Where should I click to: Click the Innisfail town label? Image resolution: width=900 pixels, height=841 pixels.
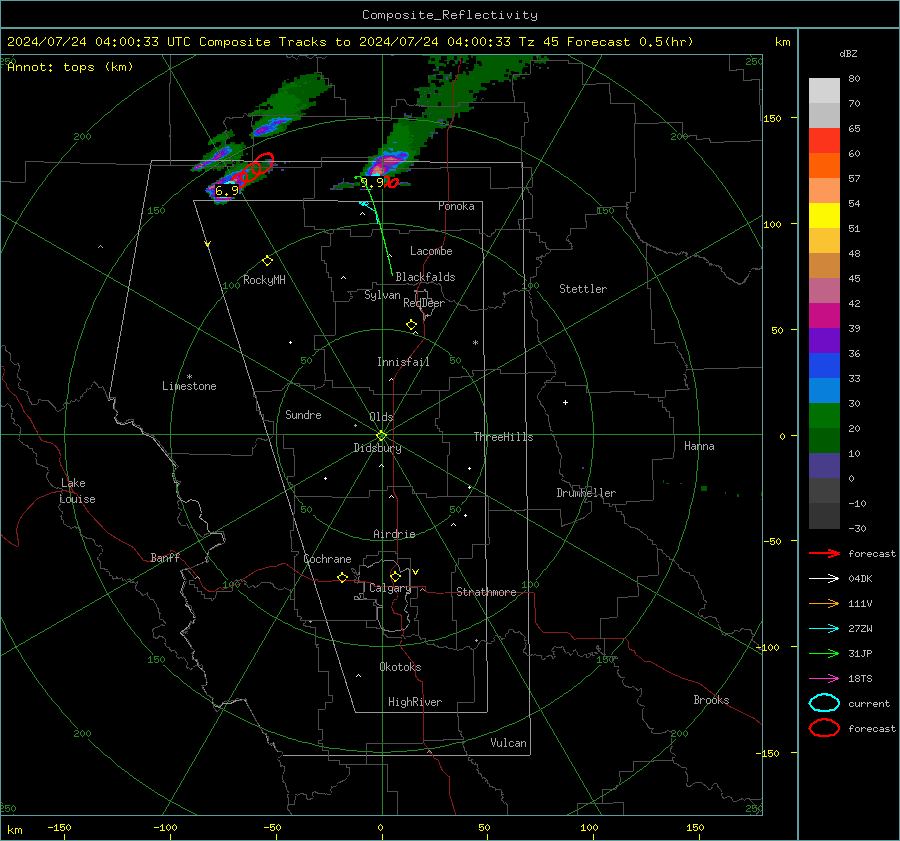403,362
